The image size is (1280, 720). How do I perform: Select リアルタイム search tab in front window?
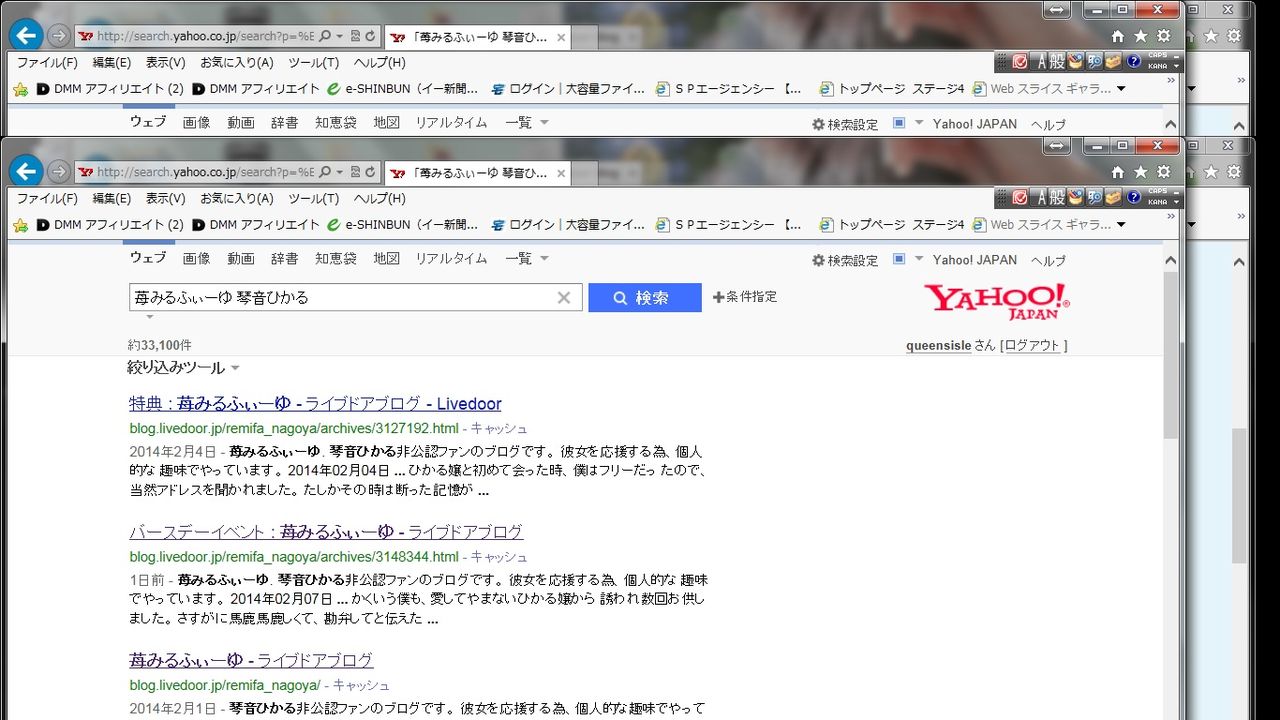point(452,258)
